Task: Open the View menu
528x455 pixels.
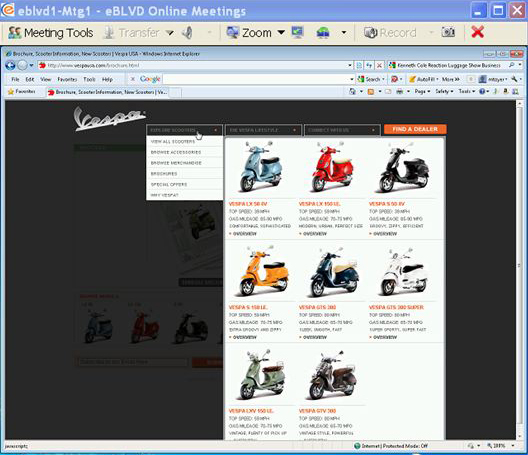Action: tap(46, 79)
